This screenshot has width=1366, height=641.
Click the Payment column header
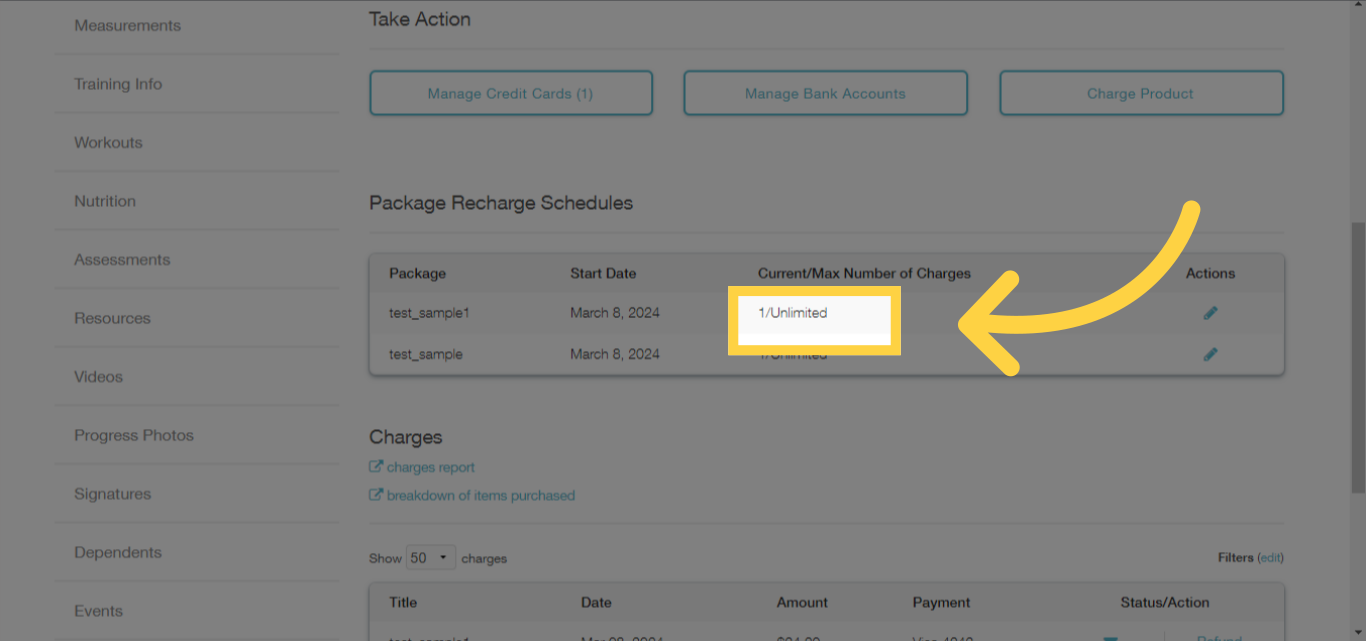(941, 602)
